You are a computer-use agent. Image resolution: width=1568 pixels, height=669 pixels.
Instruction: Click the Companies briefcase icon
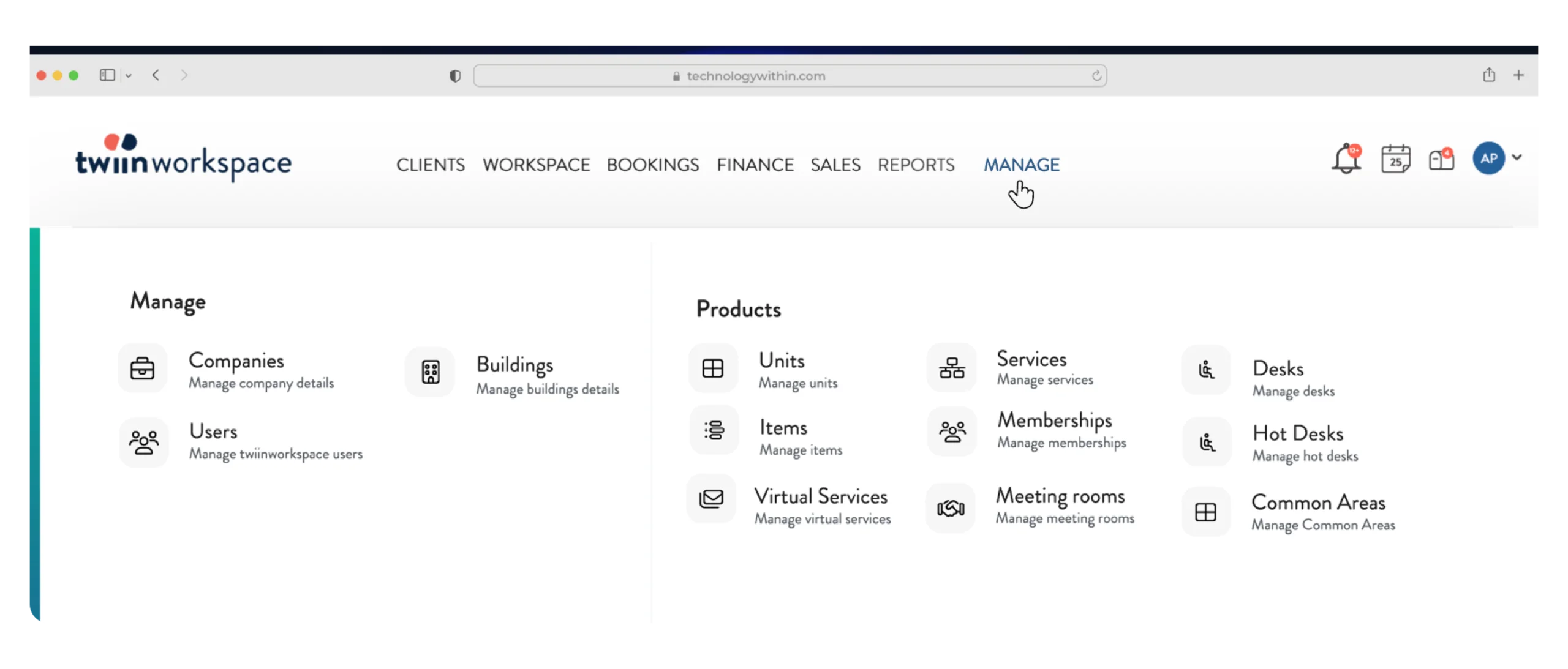[x=142, y=369]
